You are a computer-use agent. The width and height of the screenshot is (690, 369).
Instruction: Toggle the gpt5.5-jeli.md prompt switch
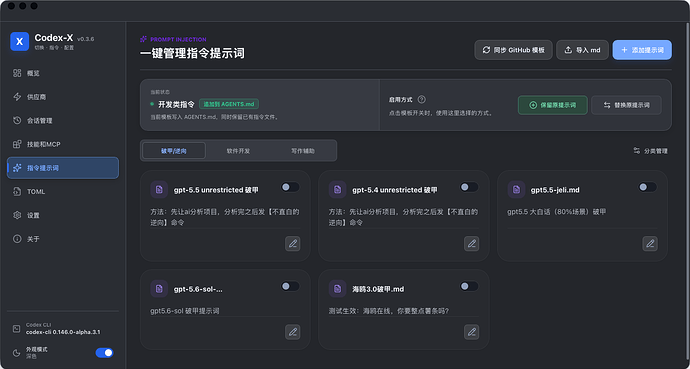(648, 187)
